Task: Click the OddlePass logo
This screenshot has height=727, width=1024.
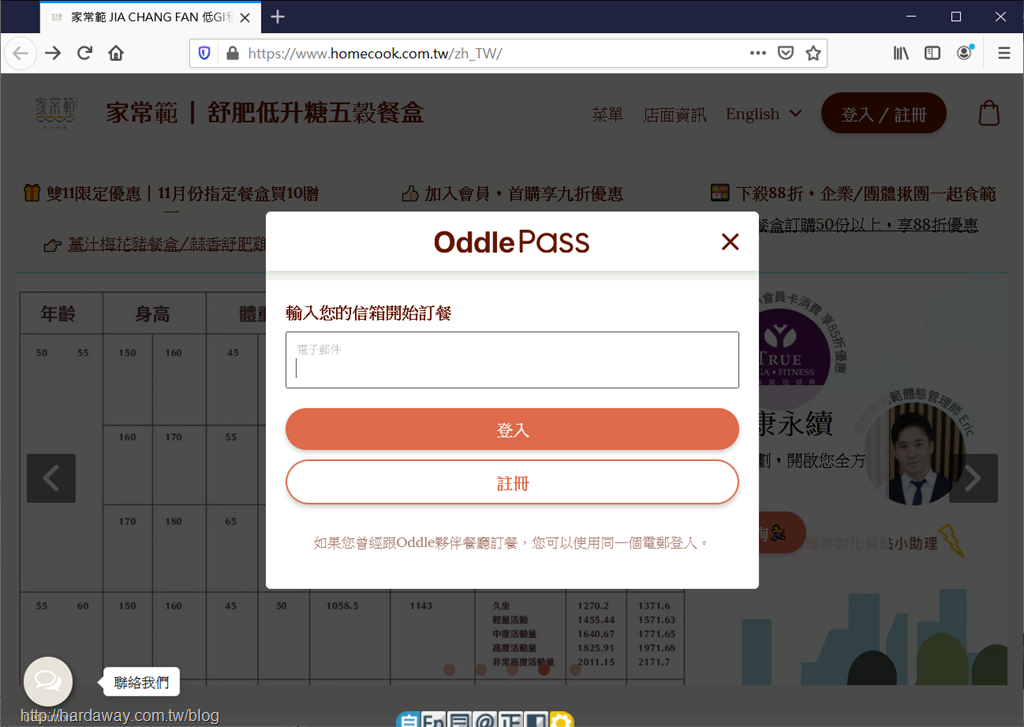Action: tap(511, 242)
